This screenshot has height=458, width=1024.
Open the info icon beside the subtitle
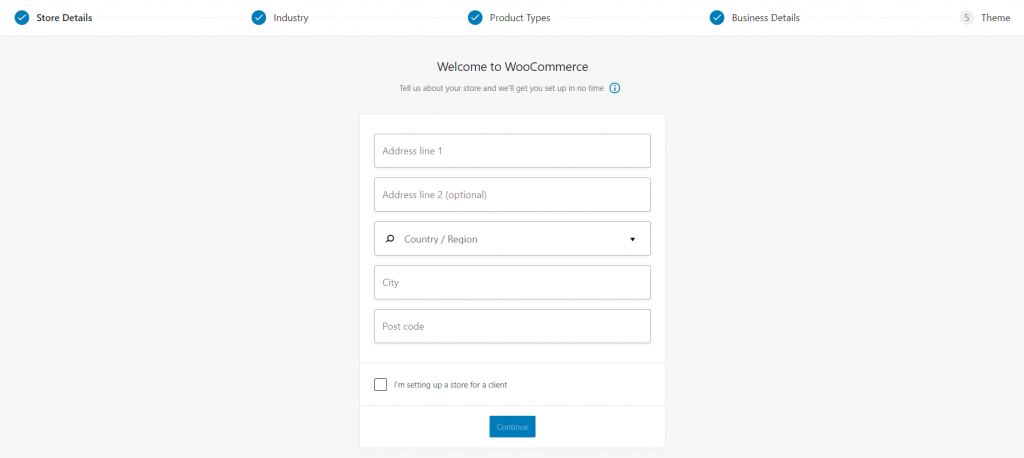point(615,88)
